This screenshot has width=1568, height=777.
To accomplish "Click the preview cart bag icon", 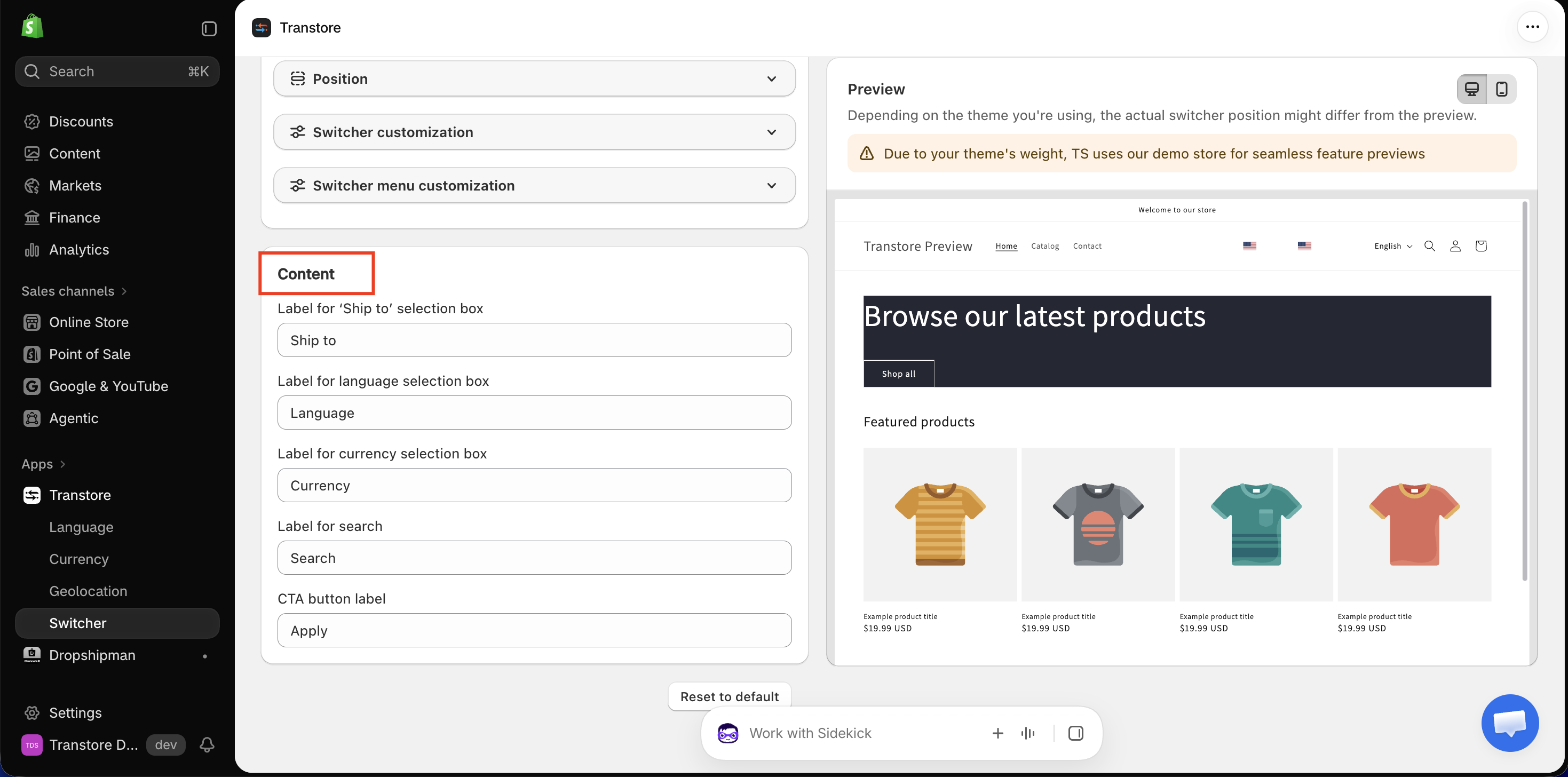I will tap(1481, 246).
